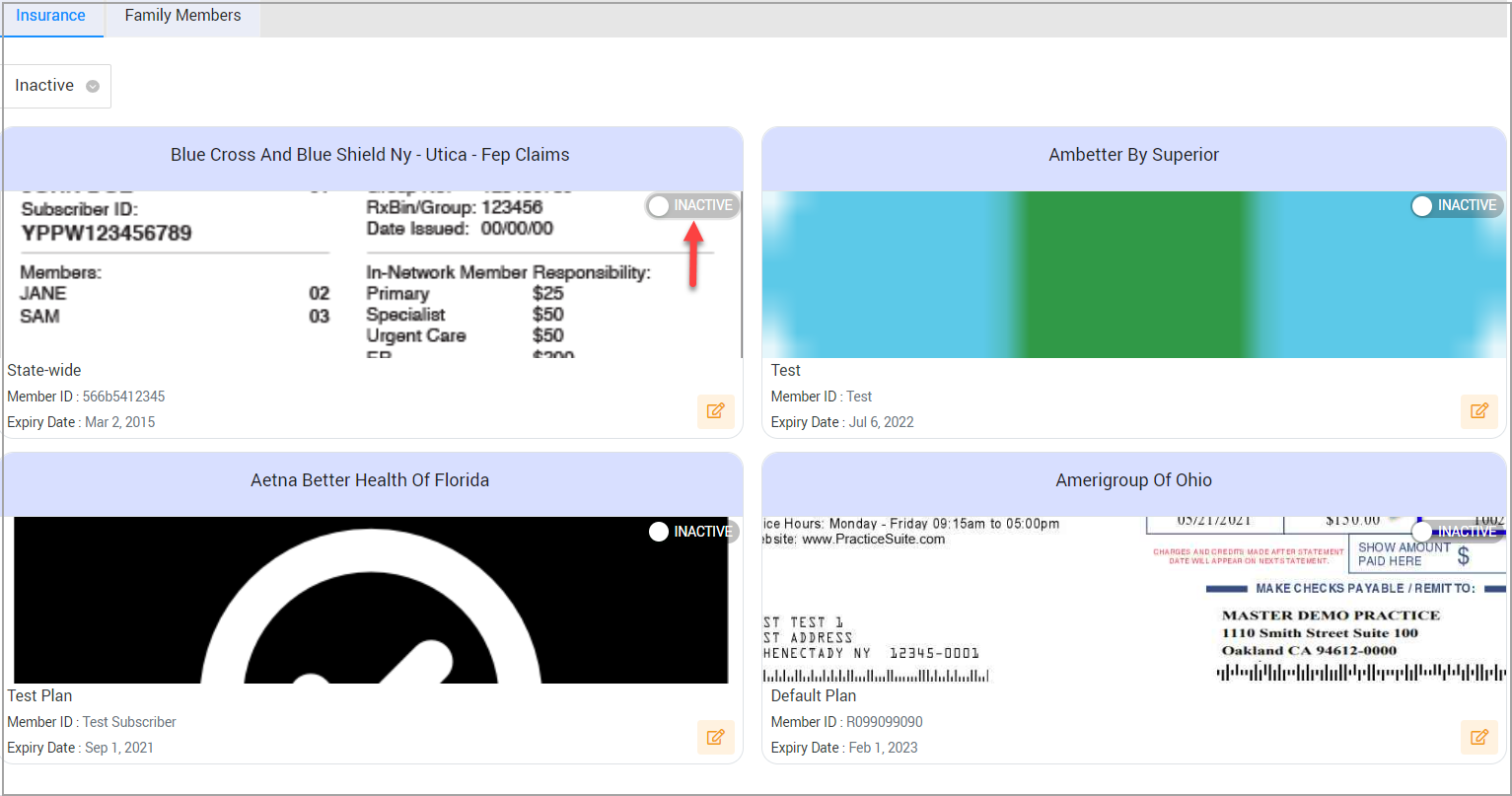Image resolution: width=1512 pixels, height=796 pixels.
Task: Edit the Ambetter By Superior insurance
Action: 1478,411
